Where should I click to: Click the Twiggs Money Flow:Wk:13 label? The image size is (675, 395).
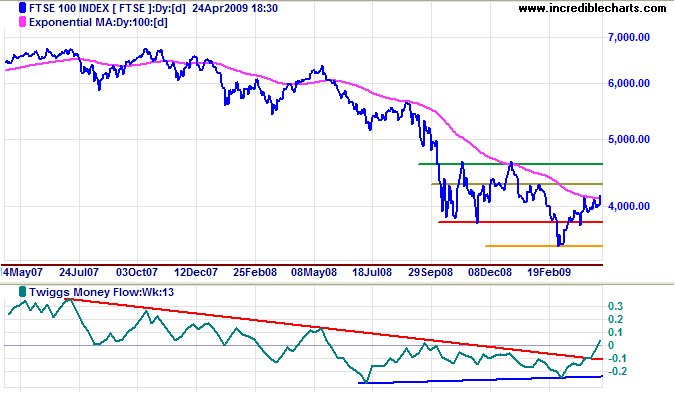[102, 292]
